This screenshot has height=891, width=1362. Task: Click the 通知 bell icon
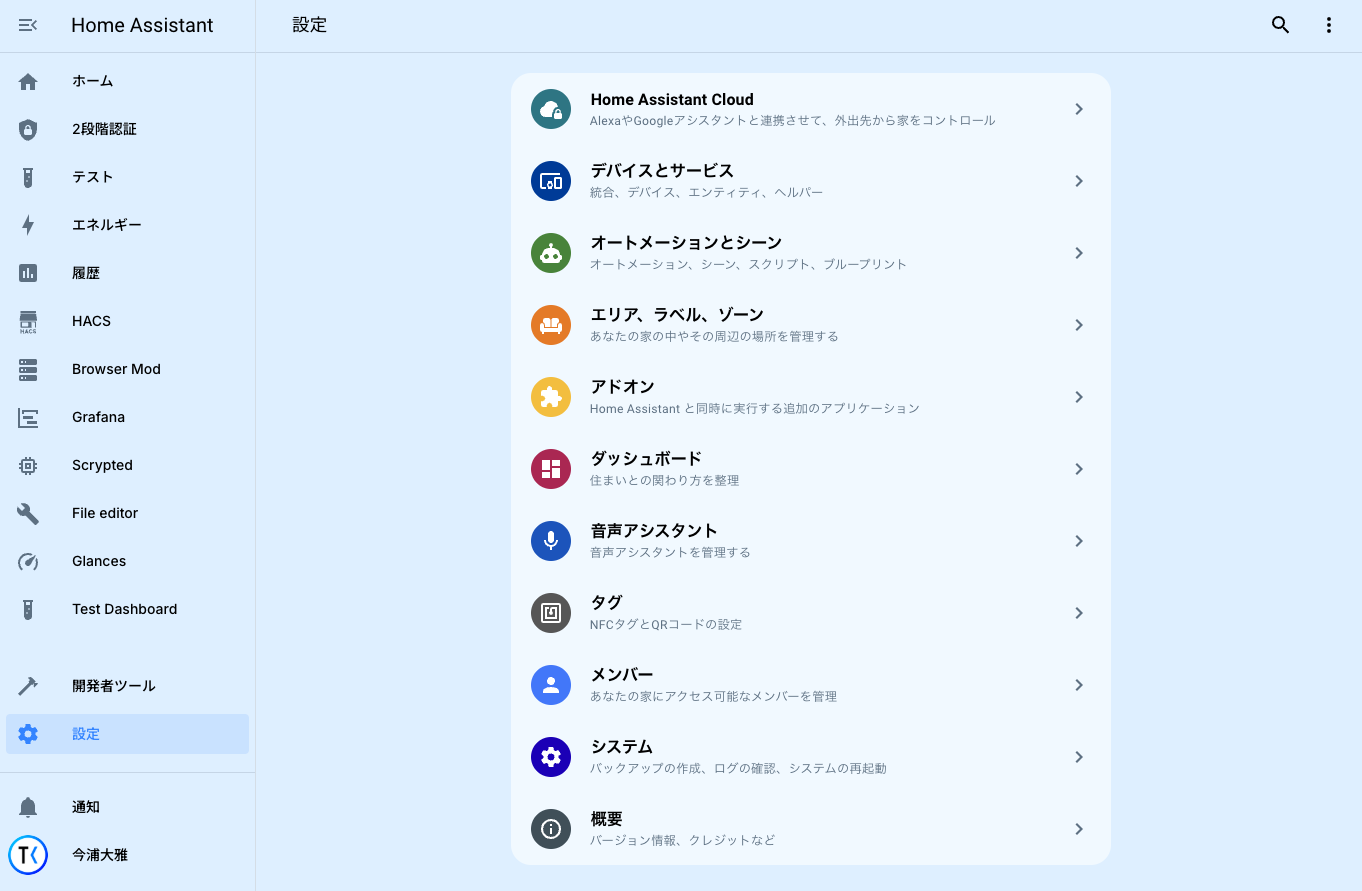28,807
